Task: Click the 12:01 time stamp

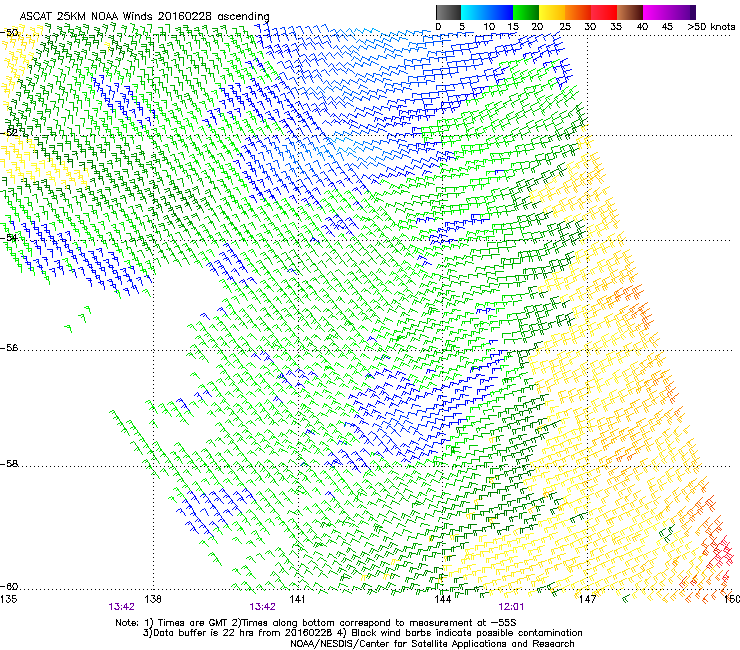Action: pyautogui.click(x=511, y=607)
